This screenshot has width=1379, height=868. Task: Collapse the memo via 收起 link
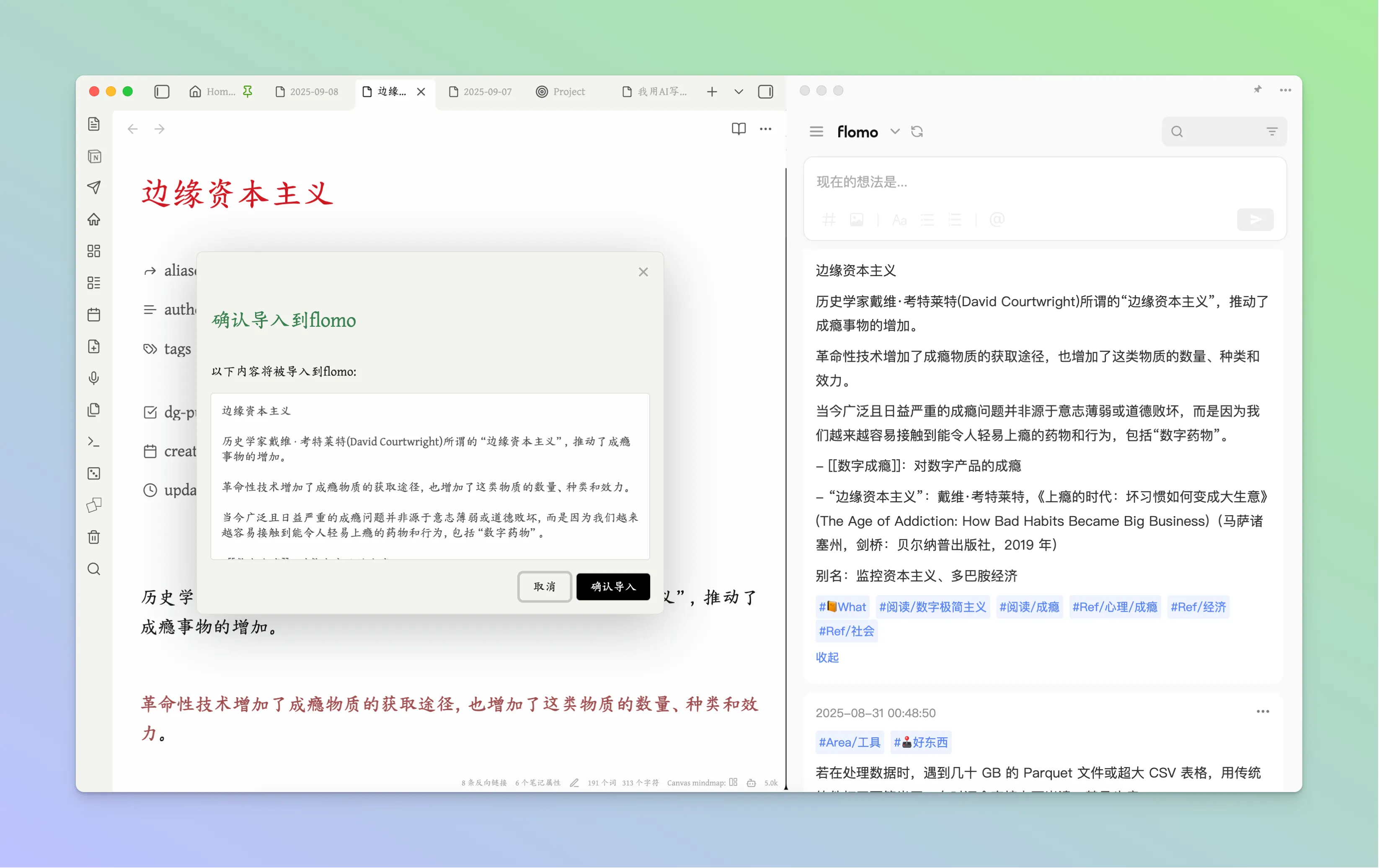(826, 657)
